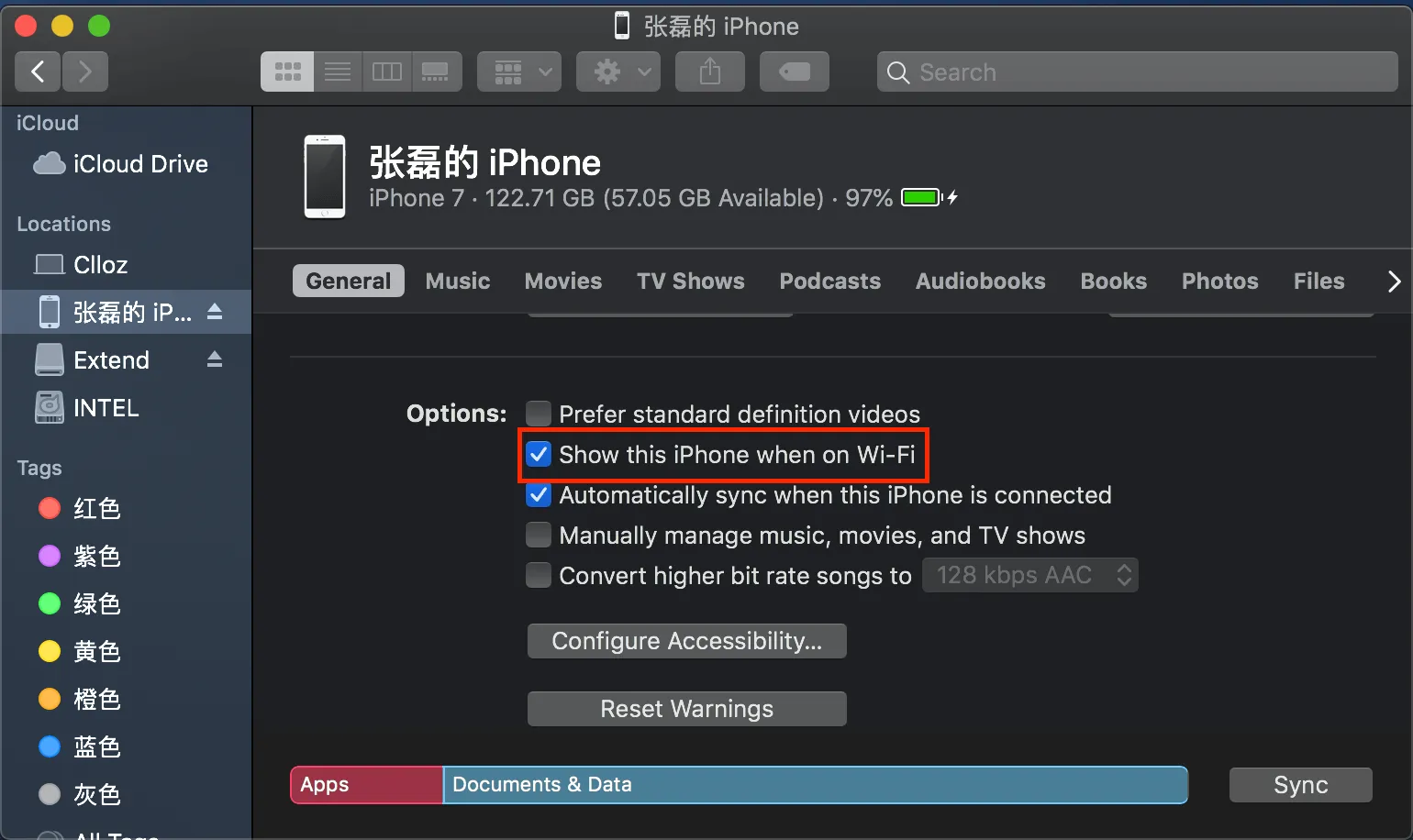Show more tabs with right chevron
The width and height of the screenshot is (1413, 840).
[1394, 282]
